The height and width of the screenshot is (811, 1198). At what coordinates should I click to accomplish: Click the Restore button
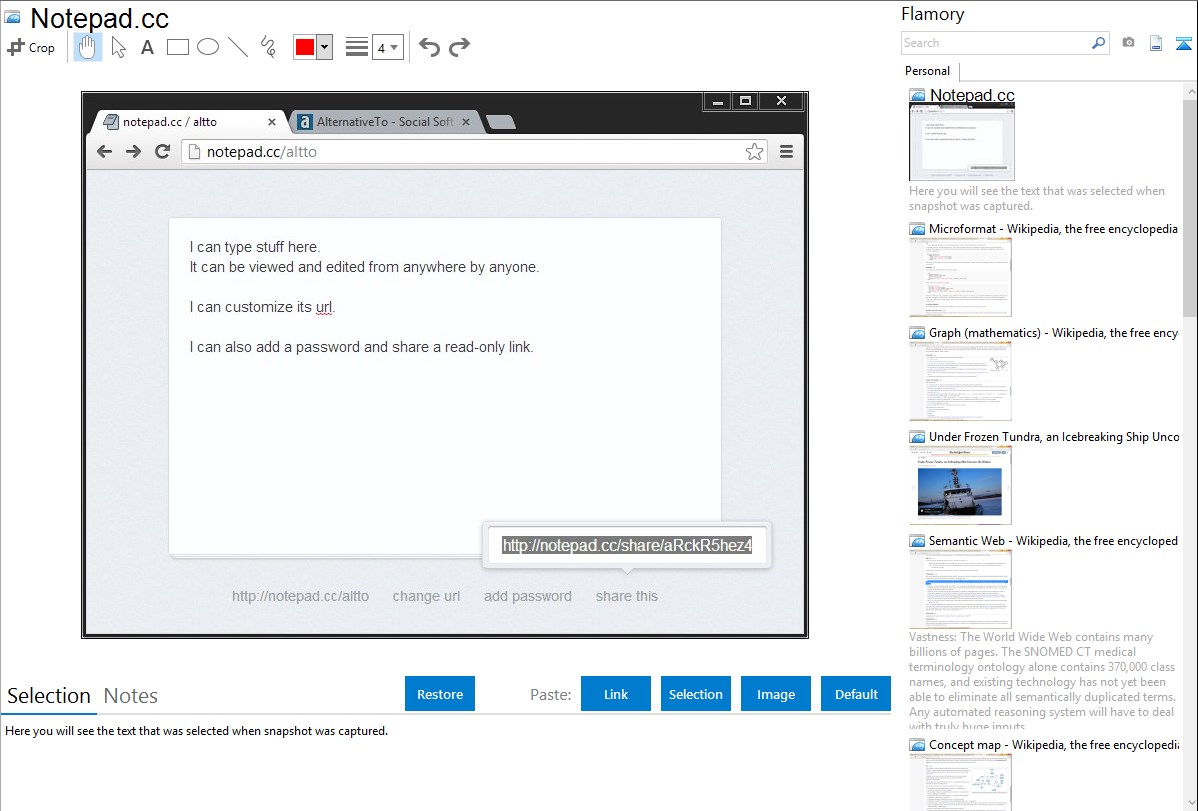click(x=440, y=694)
